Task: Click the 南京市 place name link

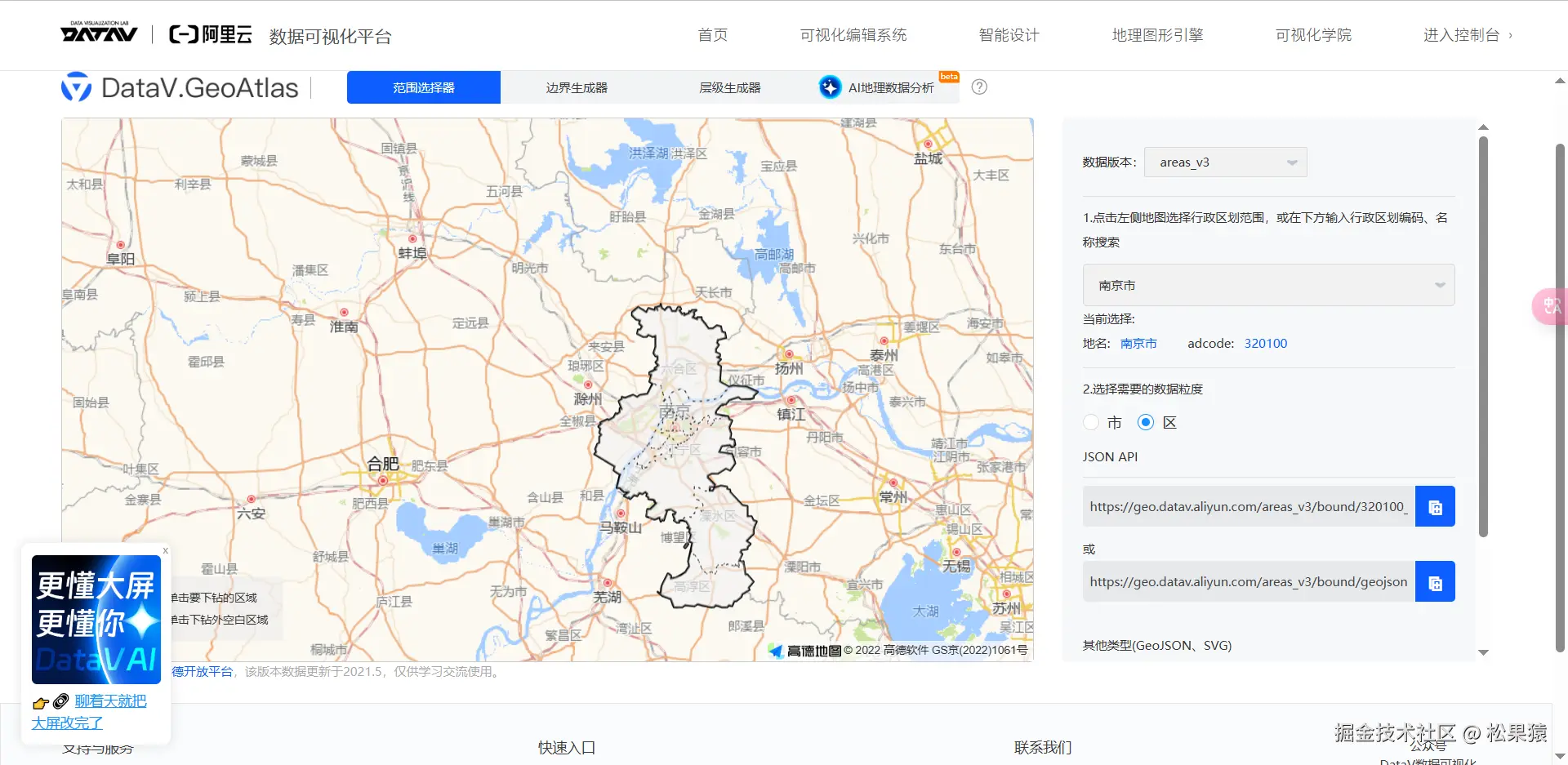Action: (1138, 344)
